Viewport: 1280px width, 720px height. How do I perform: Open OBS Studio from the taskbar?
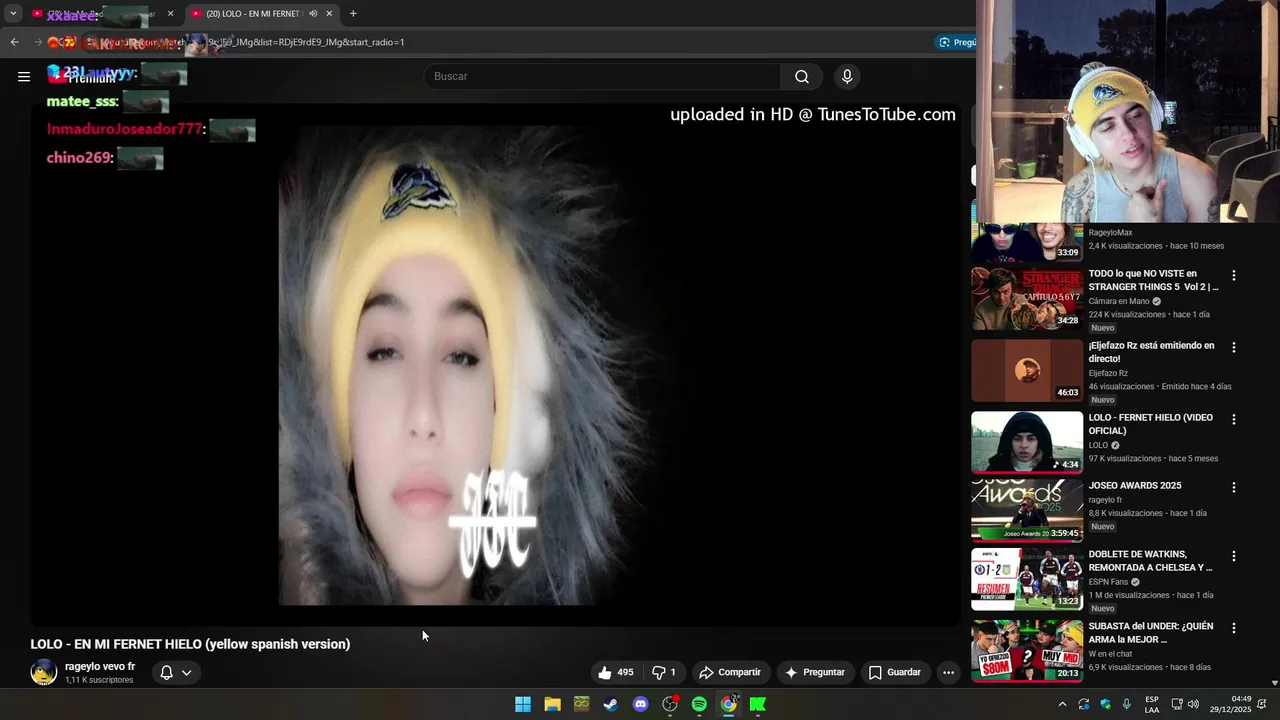(x=670, y=704)
